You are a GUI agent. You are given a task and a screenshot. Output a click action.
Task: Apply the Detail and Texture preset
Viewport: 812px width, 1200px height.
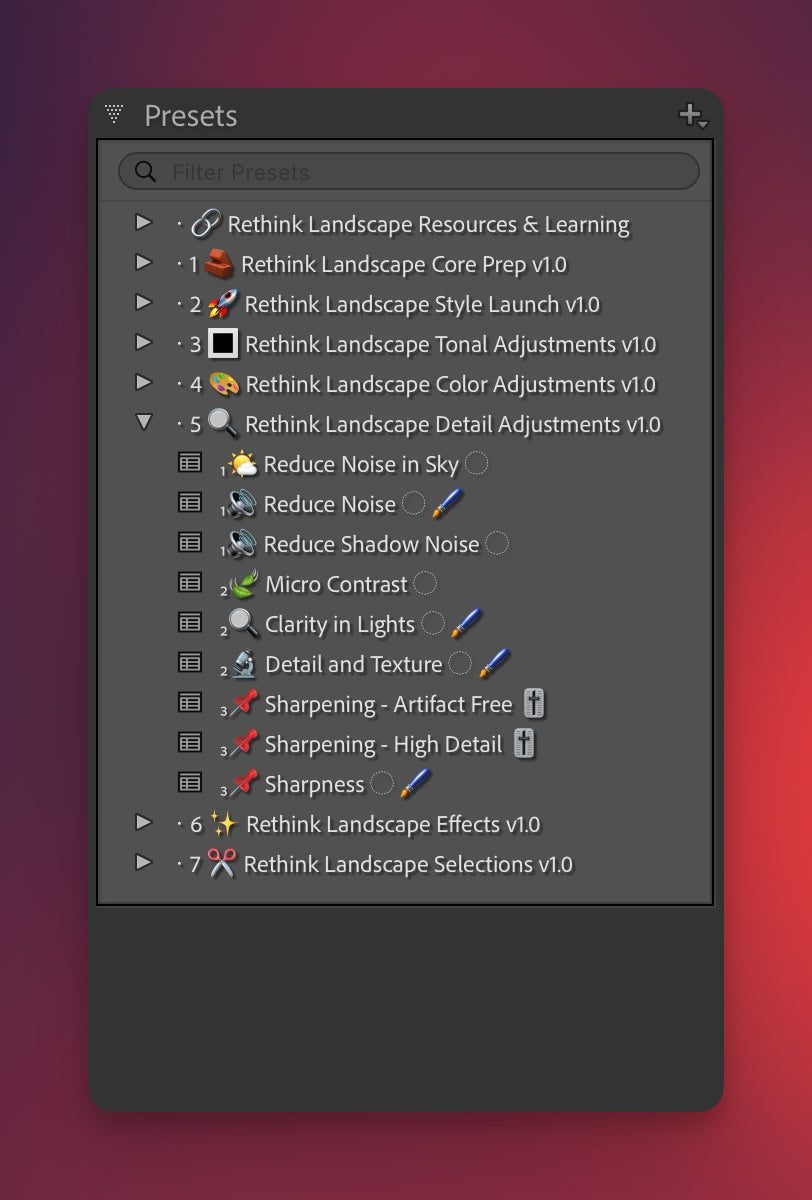[x=354, y=665]
